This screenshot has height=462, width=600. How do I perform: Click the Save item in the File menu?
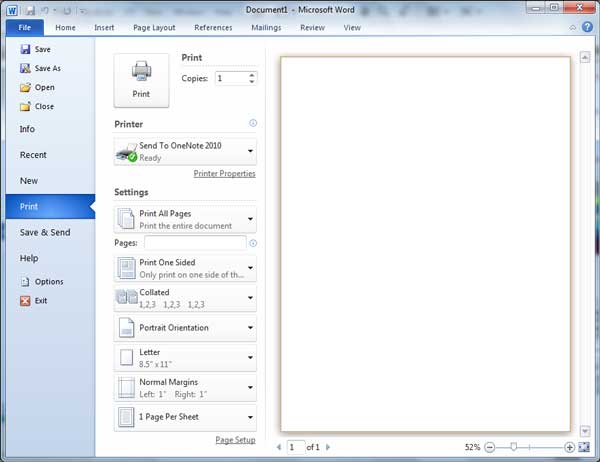35,49
